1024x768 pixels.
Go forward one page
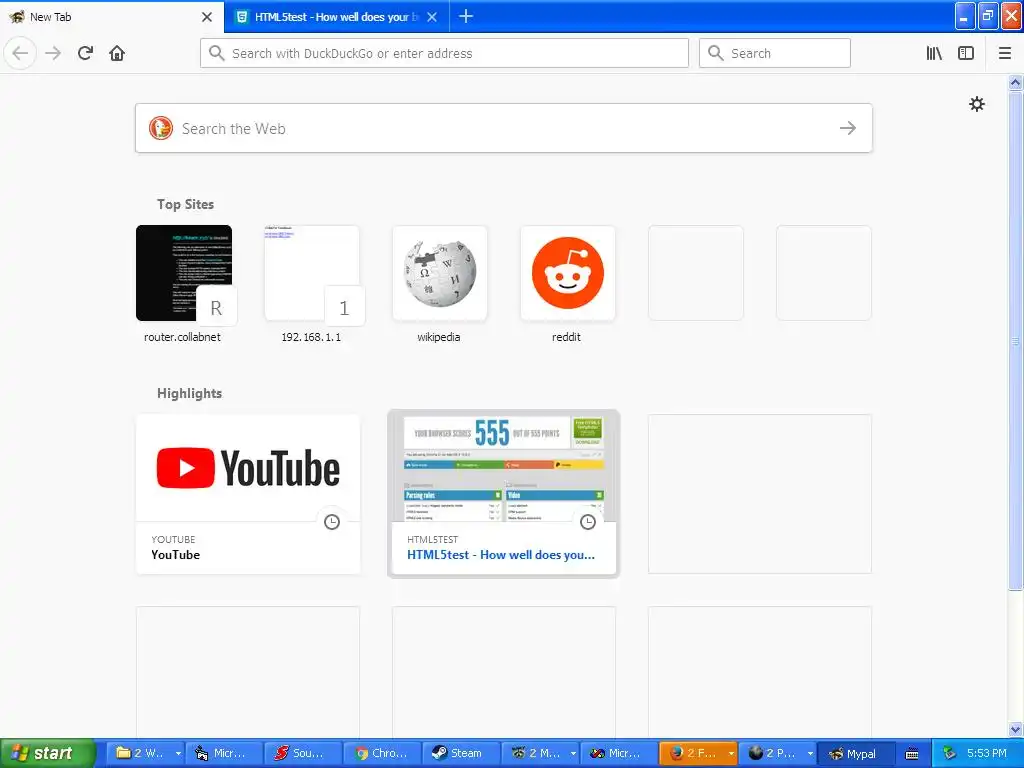click(53, 53)
